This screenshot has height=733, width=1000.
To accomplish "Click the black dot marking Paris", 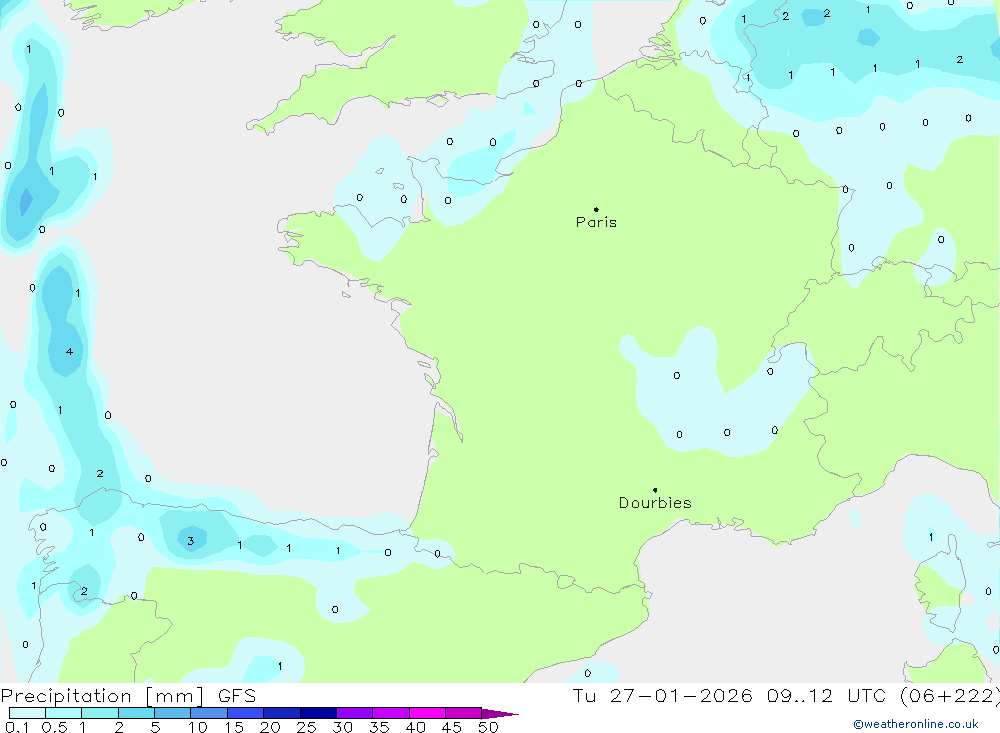I will [x=596, y=209].
